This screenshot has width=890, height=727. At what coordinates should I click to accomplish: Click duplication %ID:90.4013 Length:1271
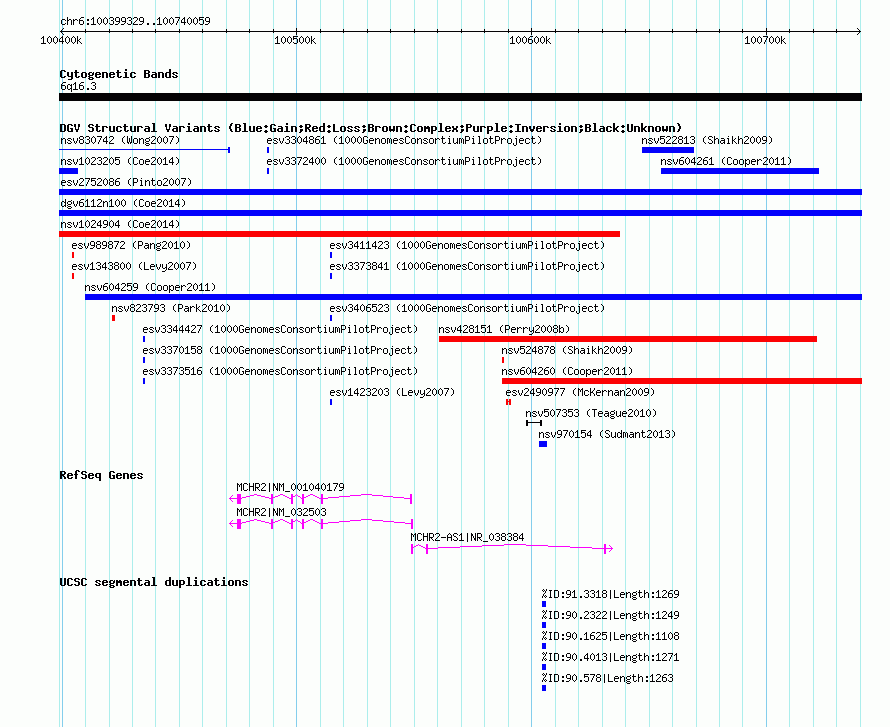(610, 657)
